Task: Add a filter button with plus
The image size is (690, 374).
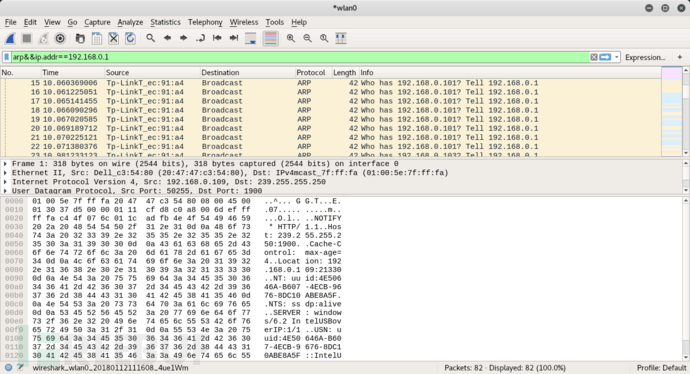Action: coord(680,57)
